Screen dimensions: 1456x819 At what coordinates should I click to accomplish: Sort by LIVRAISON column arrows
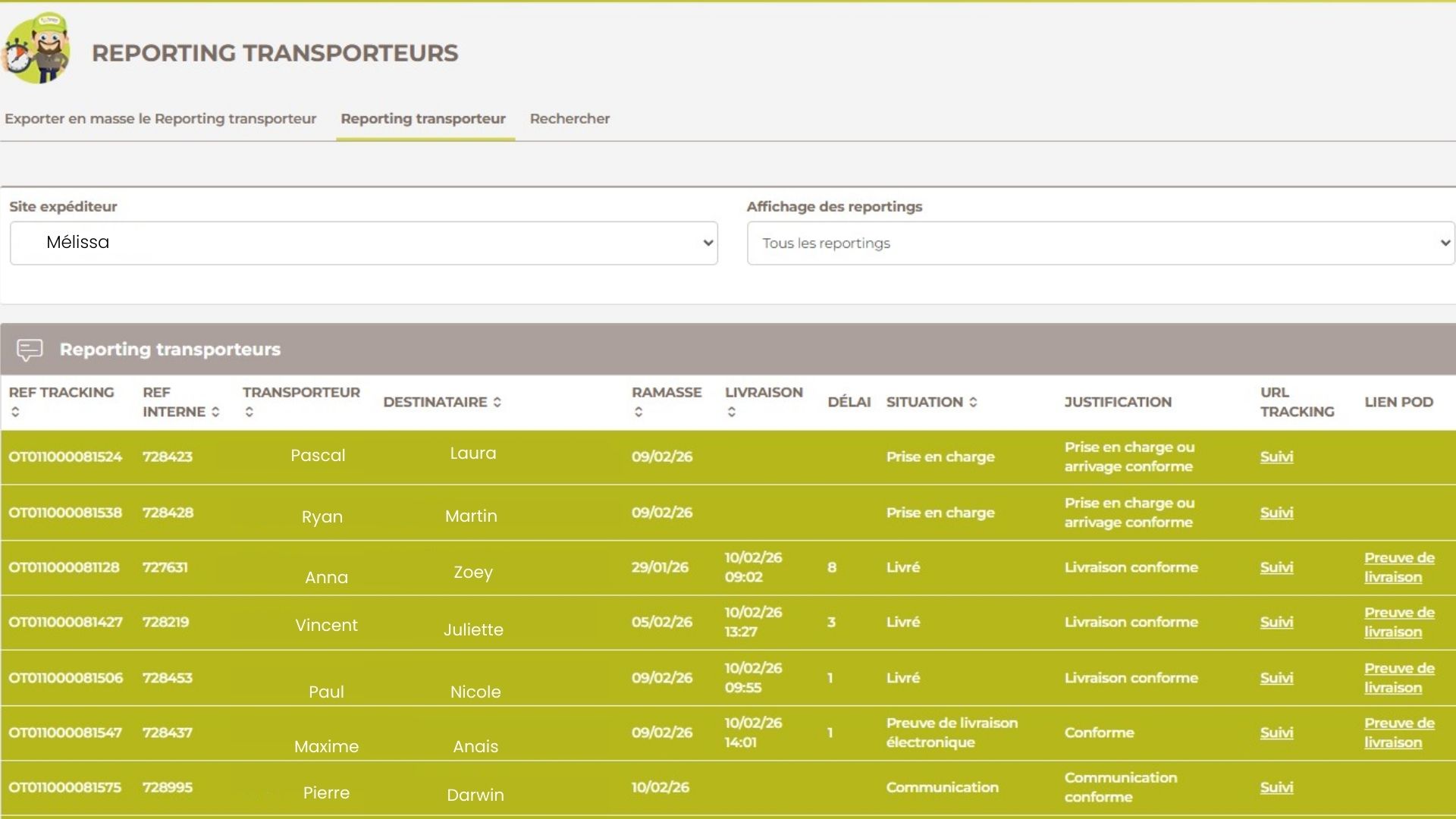(732, 412)
